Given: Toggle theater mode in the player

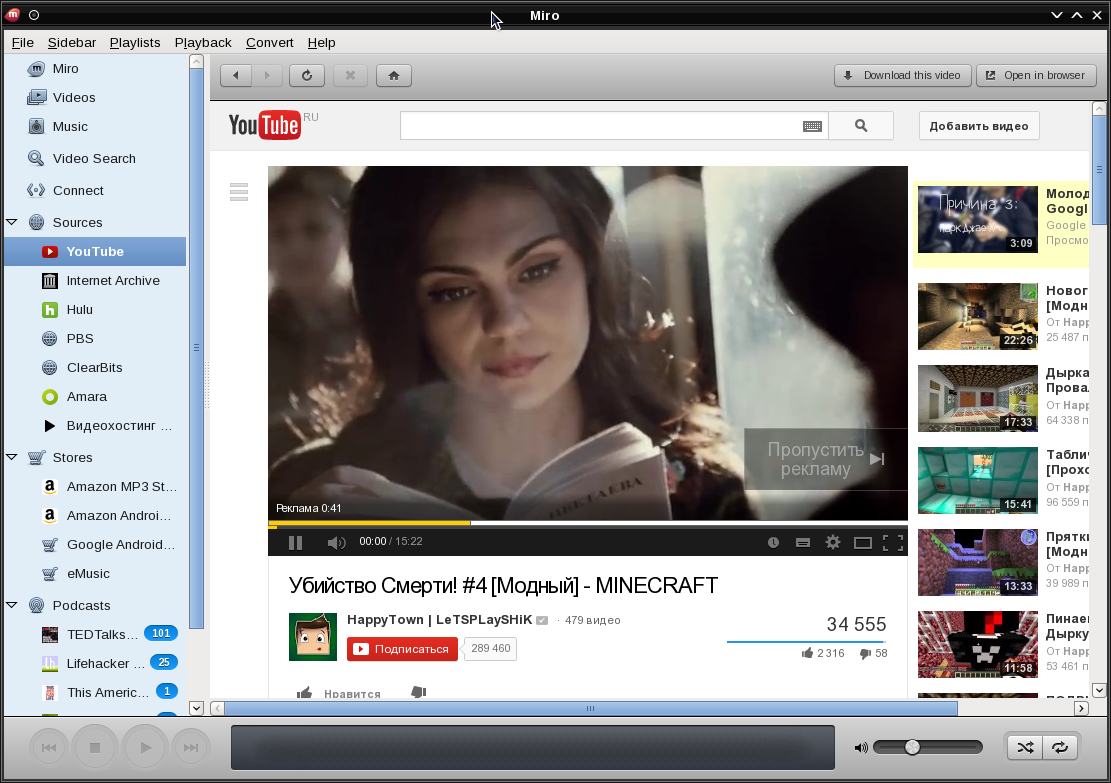Looking at the screenshot, I should point(862,543).
